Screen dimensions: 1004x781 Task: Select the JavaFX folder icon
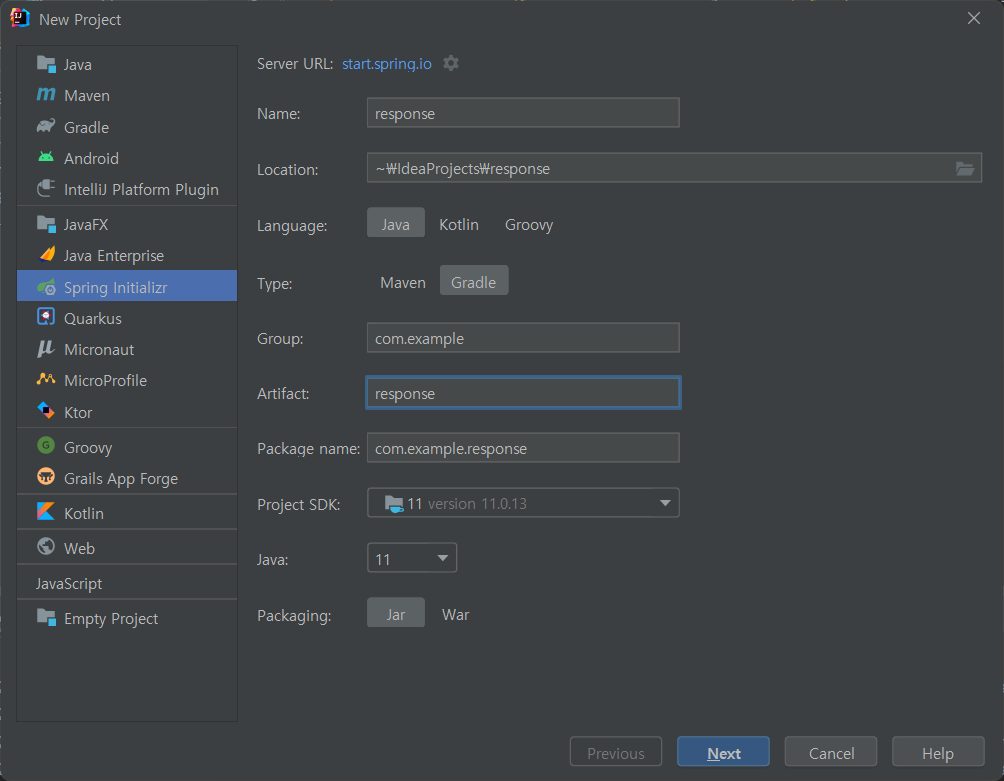click(46, 224)
